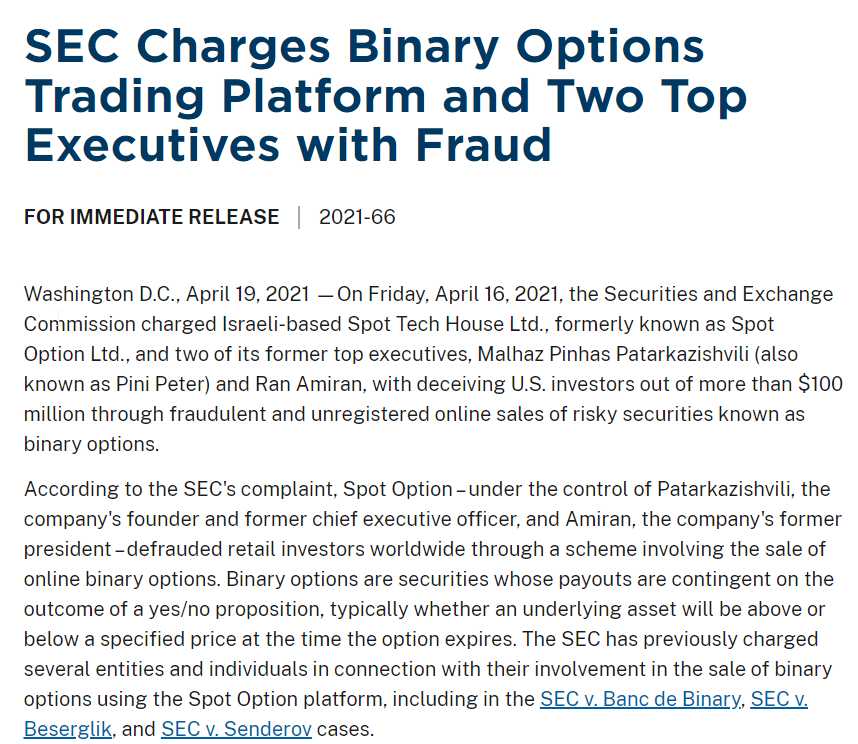This screenshot has height=744, width=858.
Task: Click 'According to the SEC's complaint' text
Action: coord(180,489)
